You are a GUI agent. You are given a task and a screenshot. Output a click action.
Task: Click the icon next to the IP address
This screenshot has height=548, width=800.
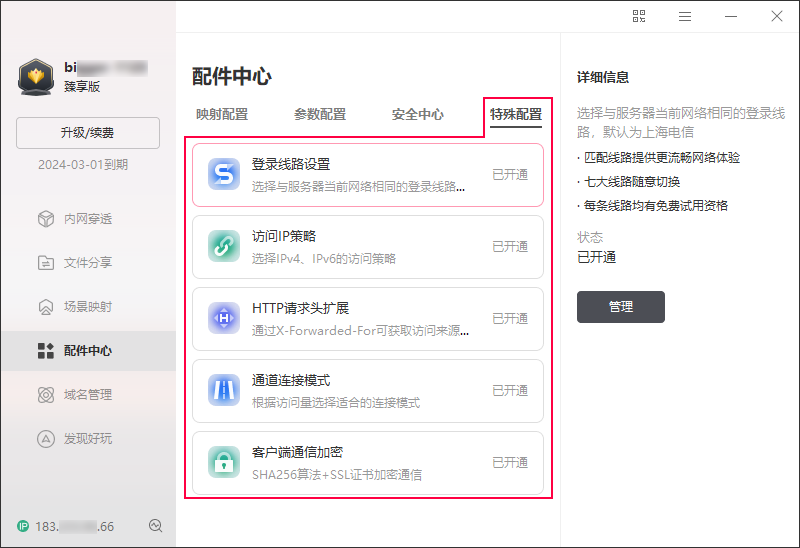coord(155,526)
